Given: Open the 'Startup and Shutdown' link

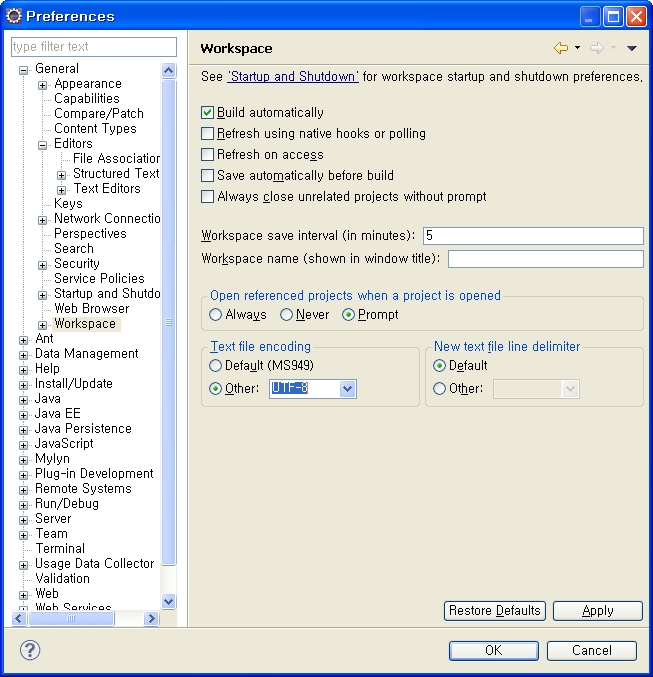Looking at the screenshot, I should click(x=292, y=77).
